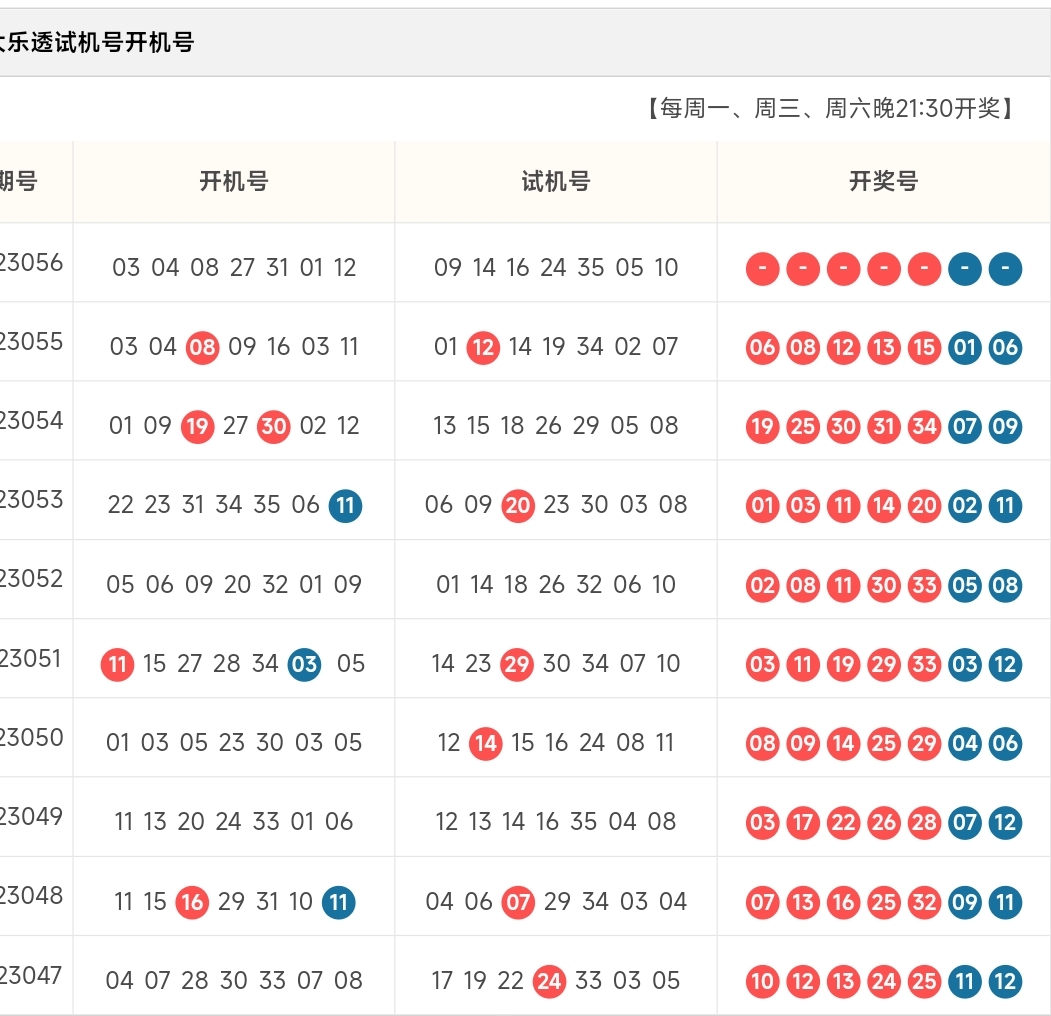1051x1016 pixels.
Task: Click 试机号 numbers 13 15 18 26 29 05 08
Action: [556, 426]
